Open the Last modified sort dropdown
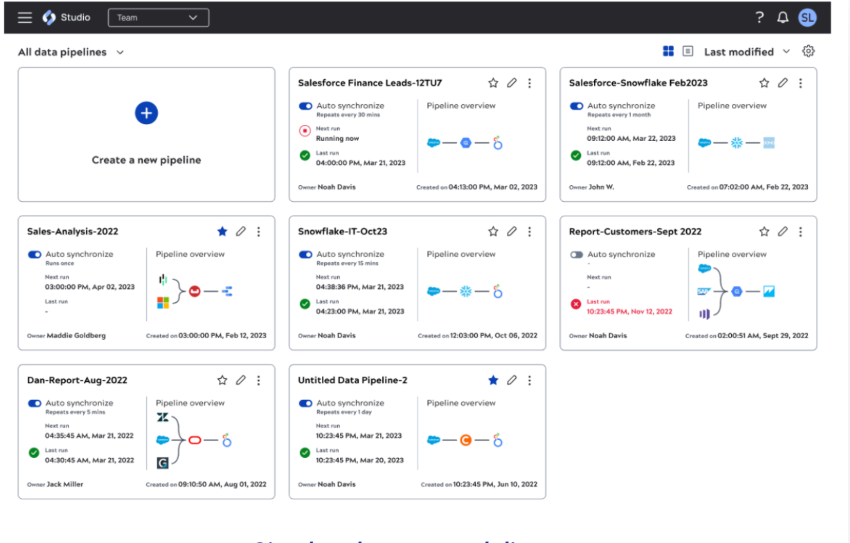This screenshot has height=543, width=850. [x=746, y=52]
